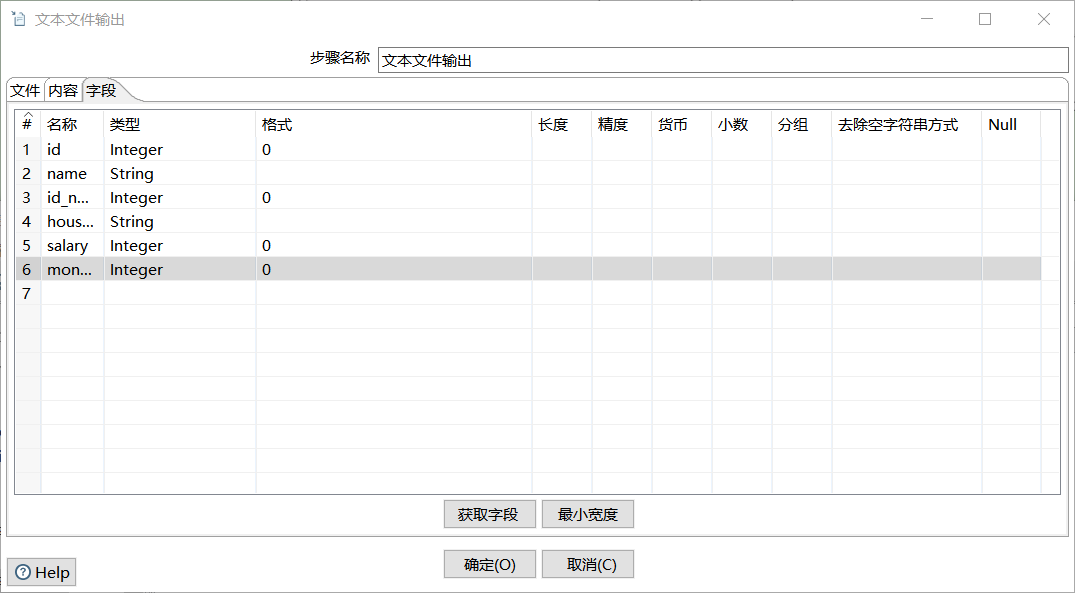Click the Integer type cell for salary
Image resolution: width=1075 pixels, height=593 pixels.
coord(180,245)
